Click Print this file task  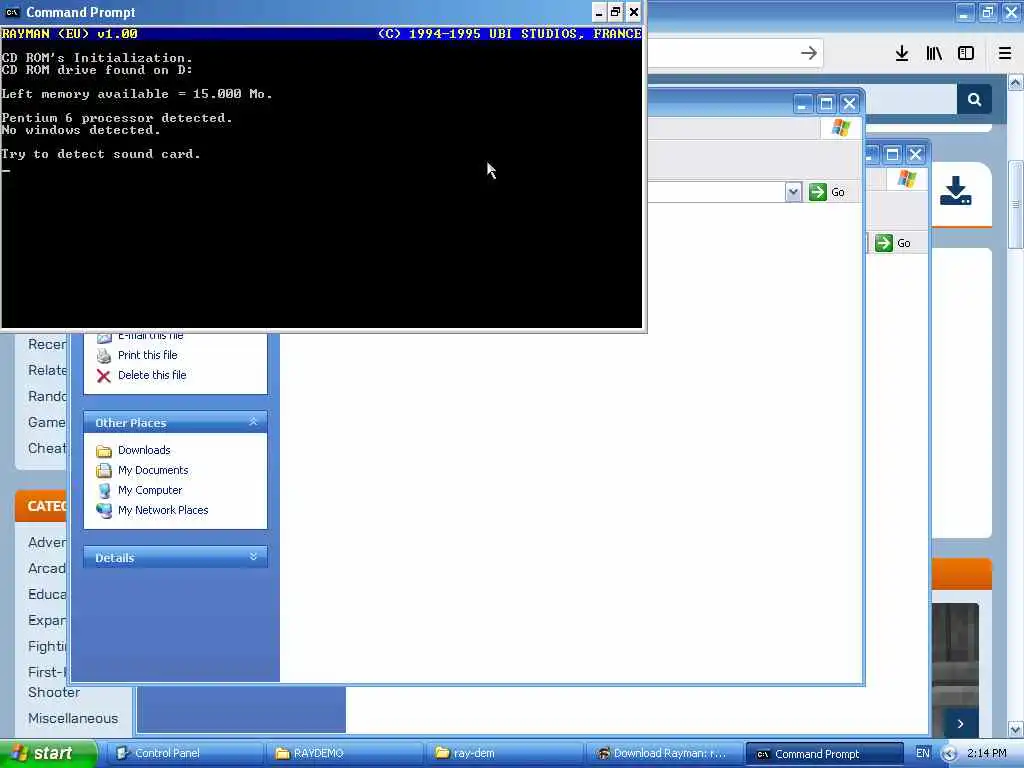point(148,355)
